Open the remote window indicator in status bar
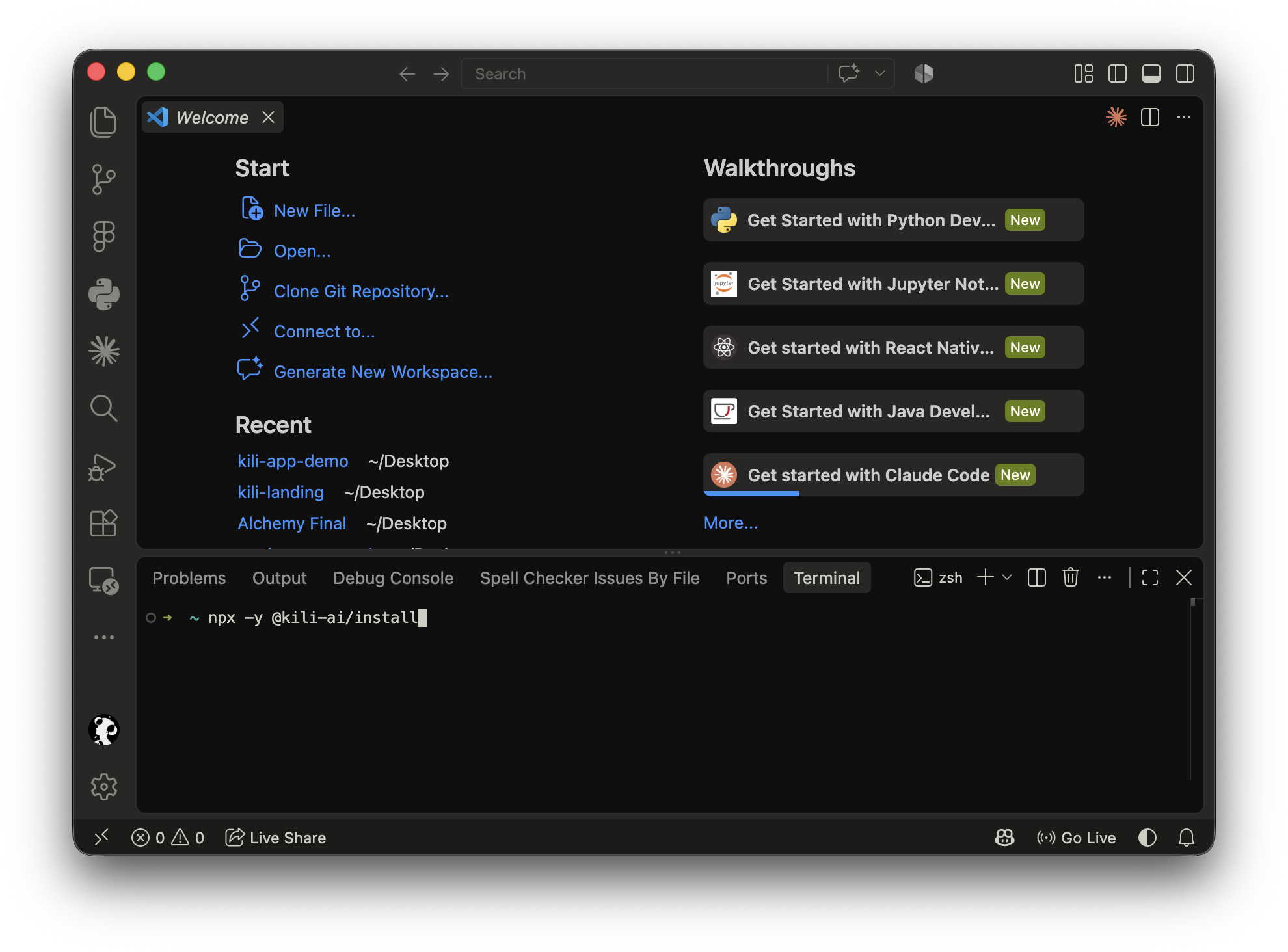This screenshot has height=952, width=1288. (x=101, y=838)
